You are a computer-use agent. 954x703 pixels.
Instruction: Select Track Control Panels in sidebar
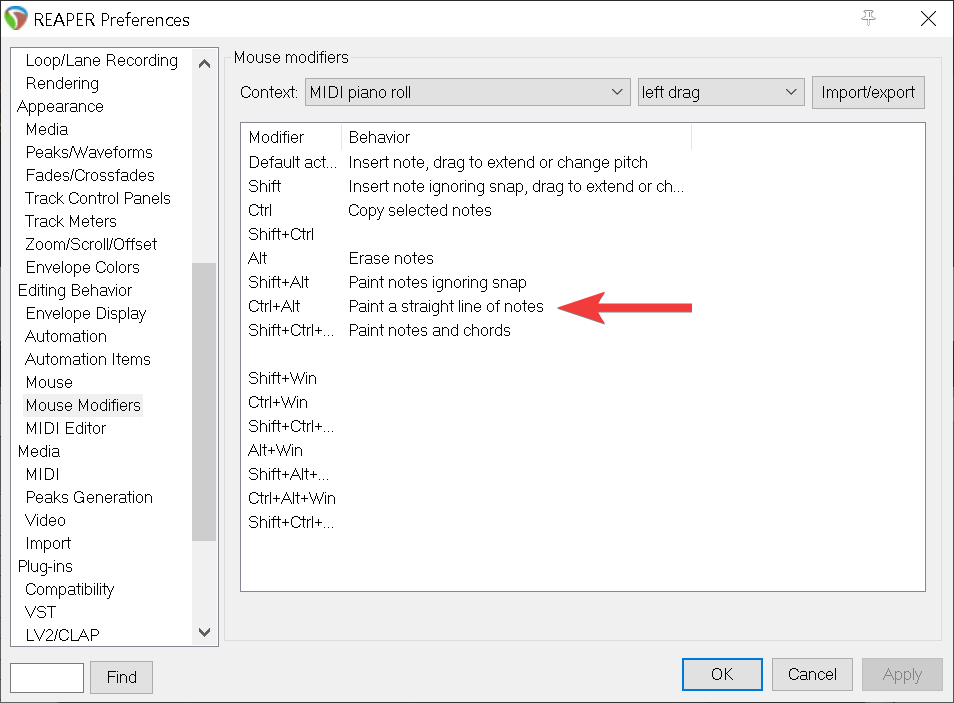tap(98, 198)
